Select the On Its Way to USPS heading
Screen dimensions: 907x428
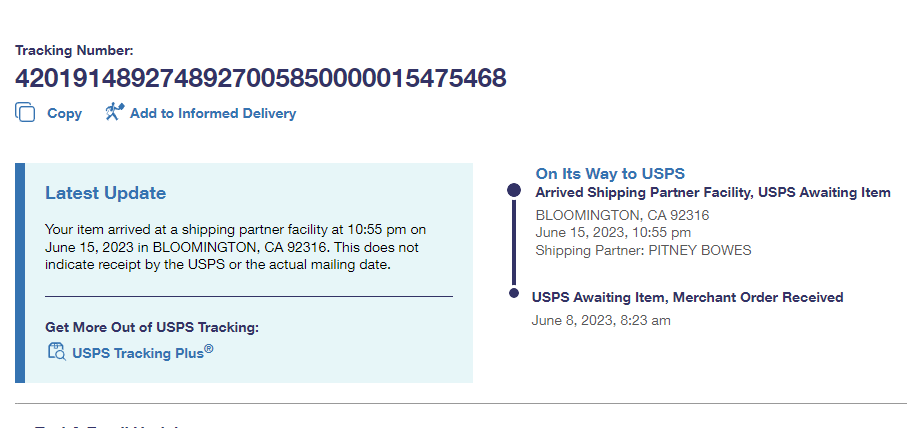[x=610, y=174]
